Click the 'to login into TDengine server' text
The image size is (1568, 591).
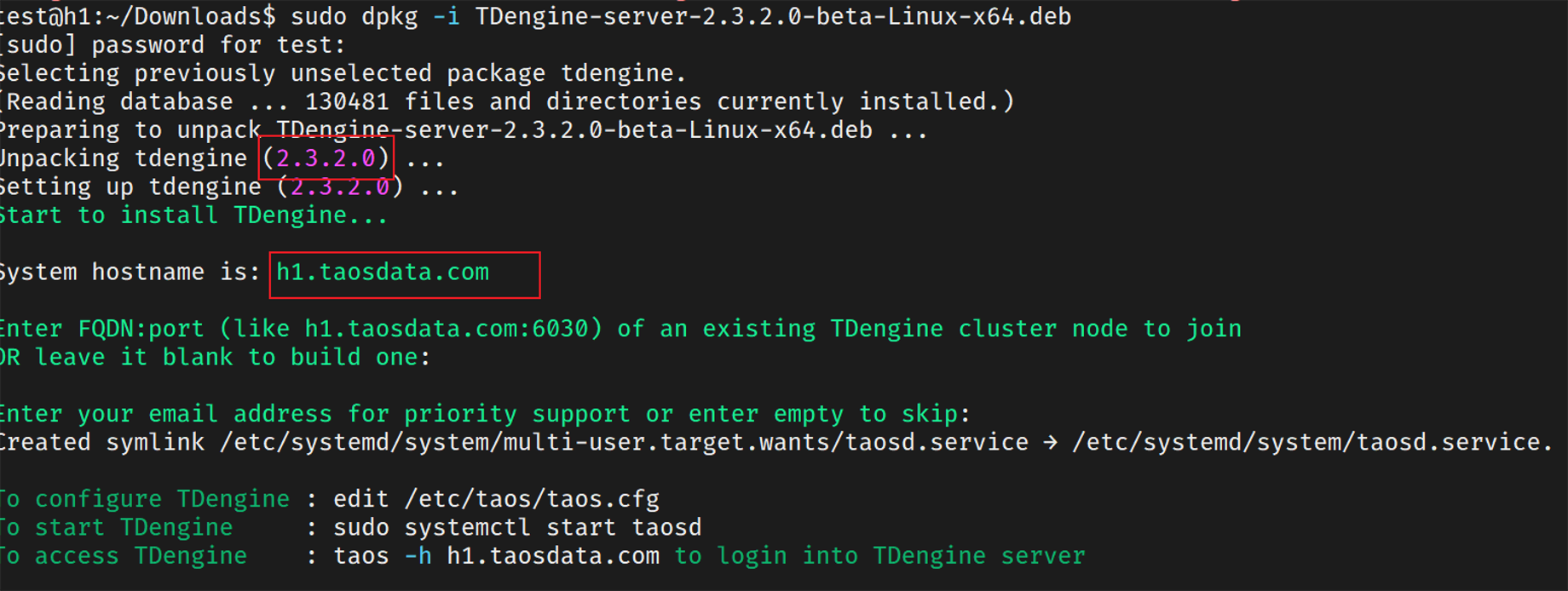pyautogui.click(x=880, y=556)
